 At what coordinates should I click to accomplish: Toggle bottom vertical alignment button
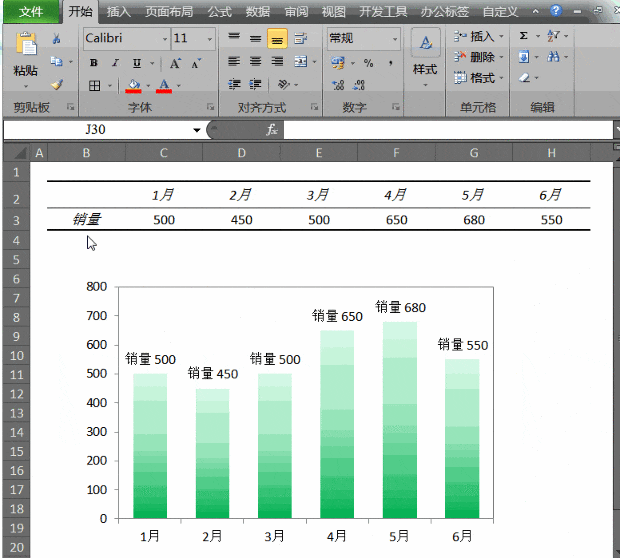click(x=277, y=39)
